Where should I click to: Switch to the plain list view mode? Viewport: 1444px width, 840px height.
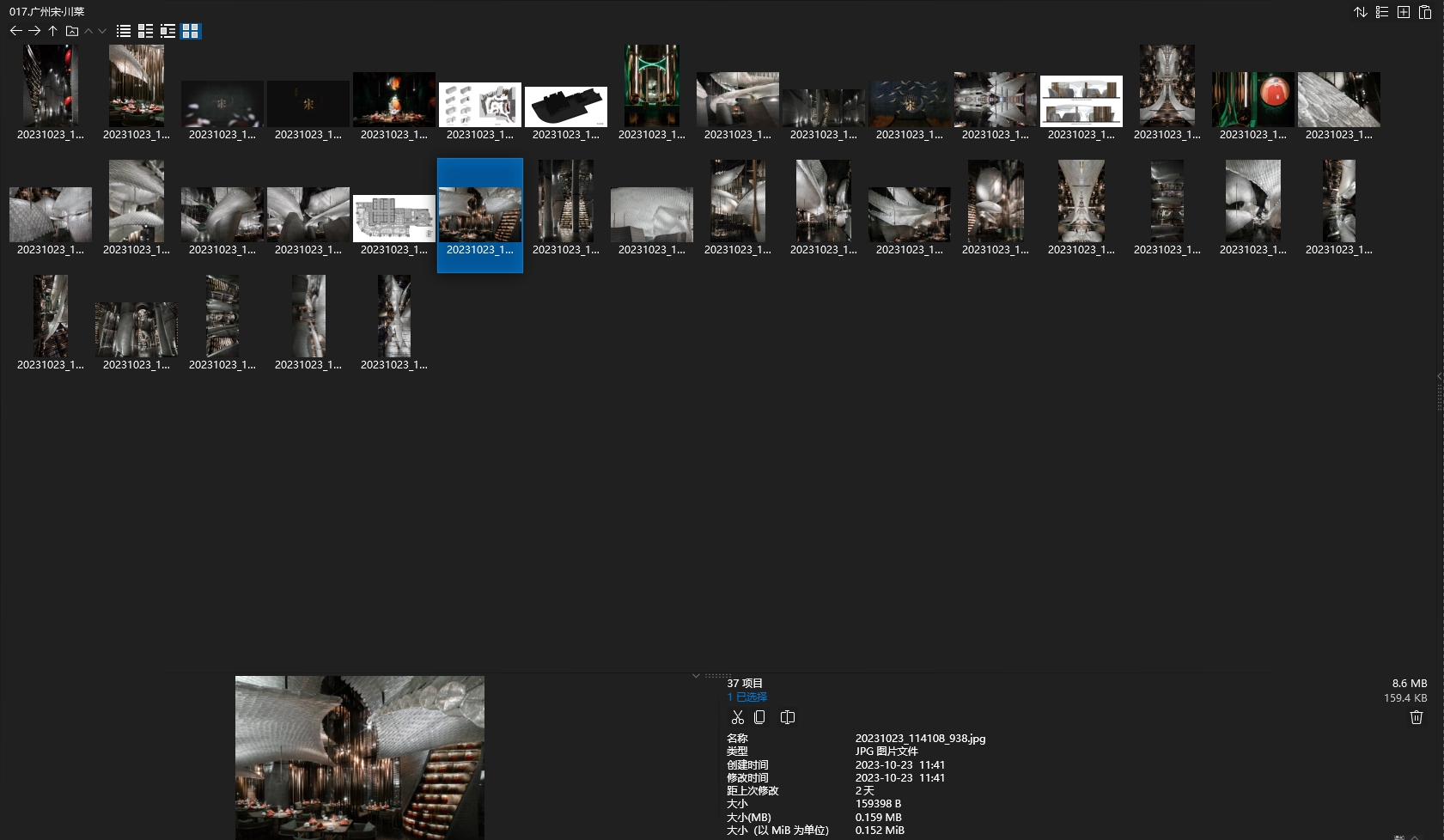[x=124, y=31]
